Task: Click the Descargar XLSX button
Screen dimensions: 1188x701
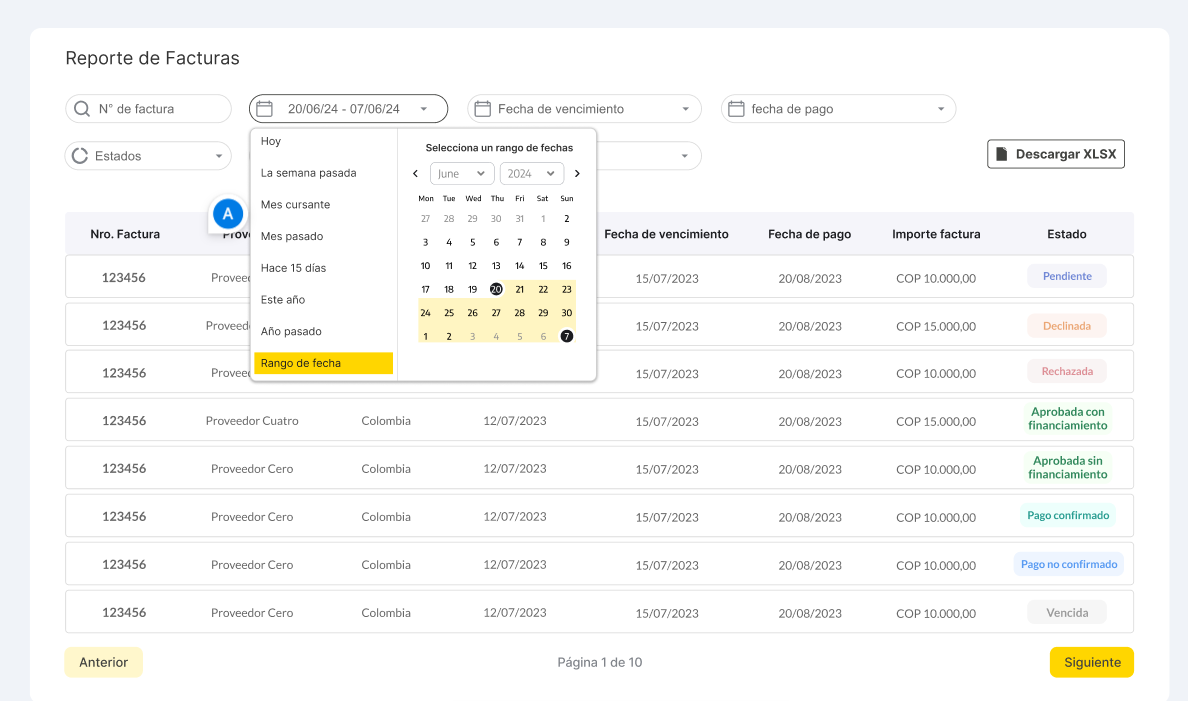Action: pos(1055,154)
